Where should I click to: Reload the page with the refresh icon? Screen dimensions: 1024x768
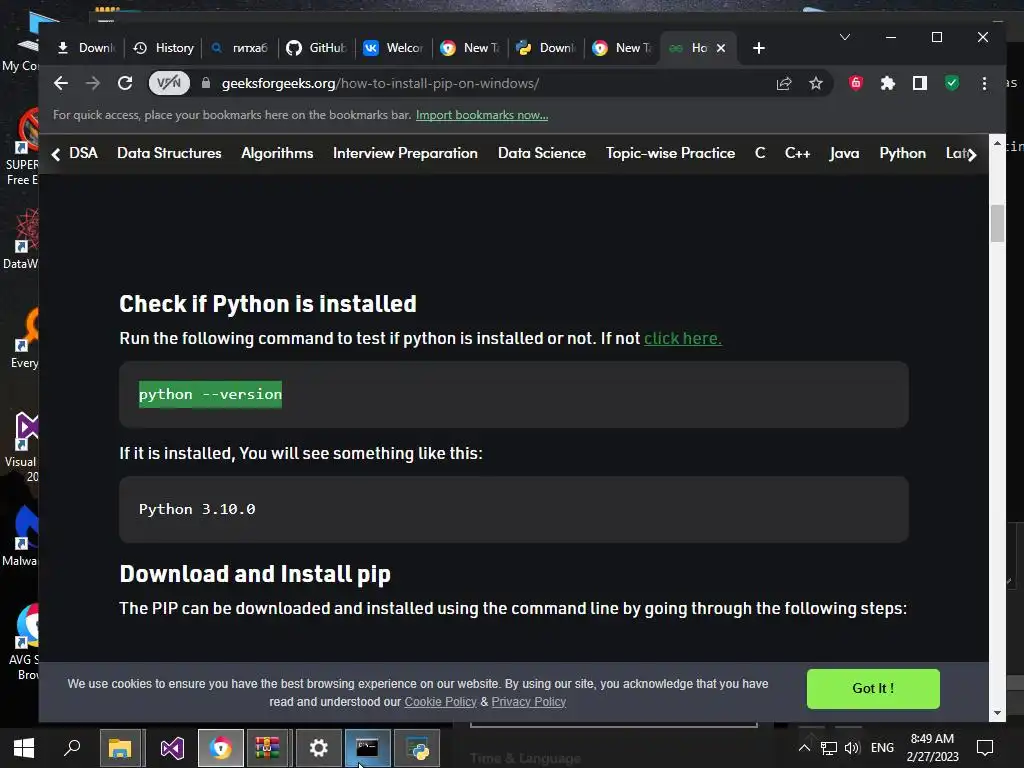pyautogui.click(x=125, y=83)
